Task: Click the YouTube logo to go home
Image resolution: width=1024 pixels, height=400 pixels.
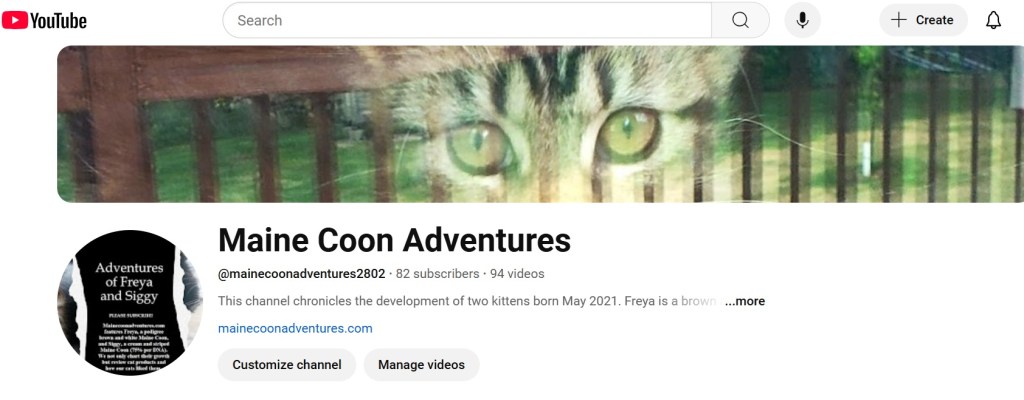Action: (x=45, y=20)
